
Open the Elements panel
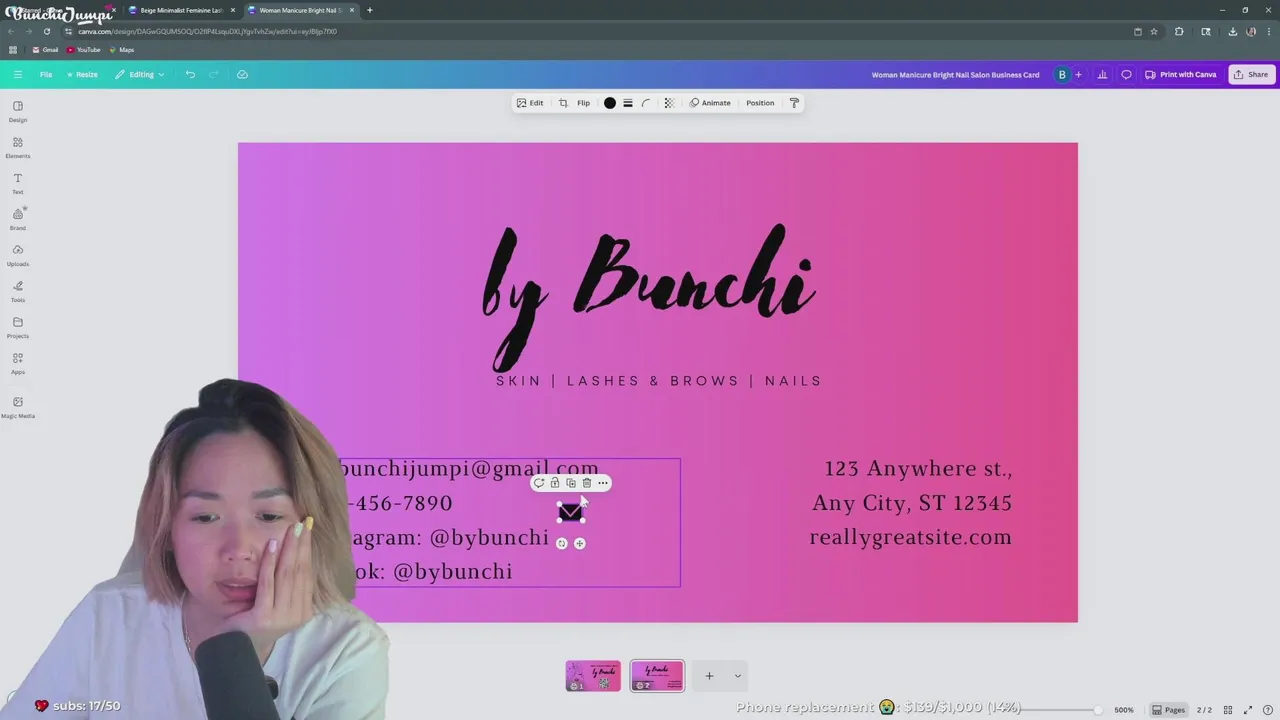17,147
